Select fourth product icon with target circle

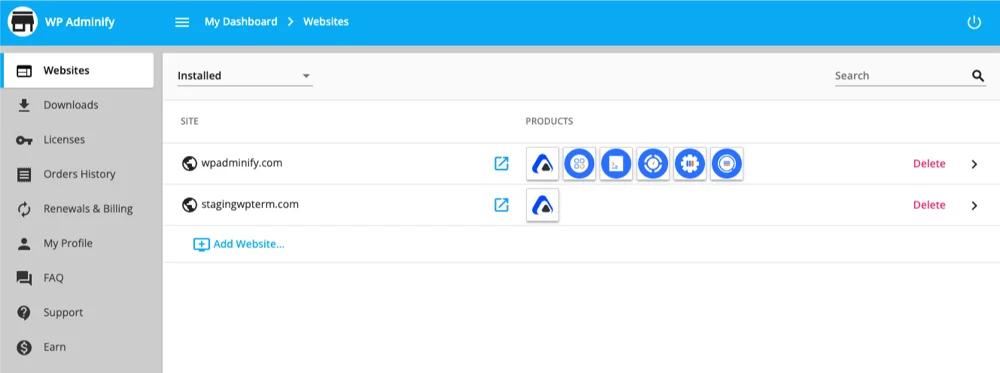tap(653, 164)
